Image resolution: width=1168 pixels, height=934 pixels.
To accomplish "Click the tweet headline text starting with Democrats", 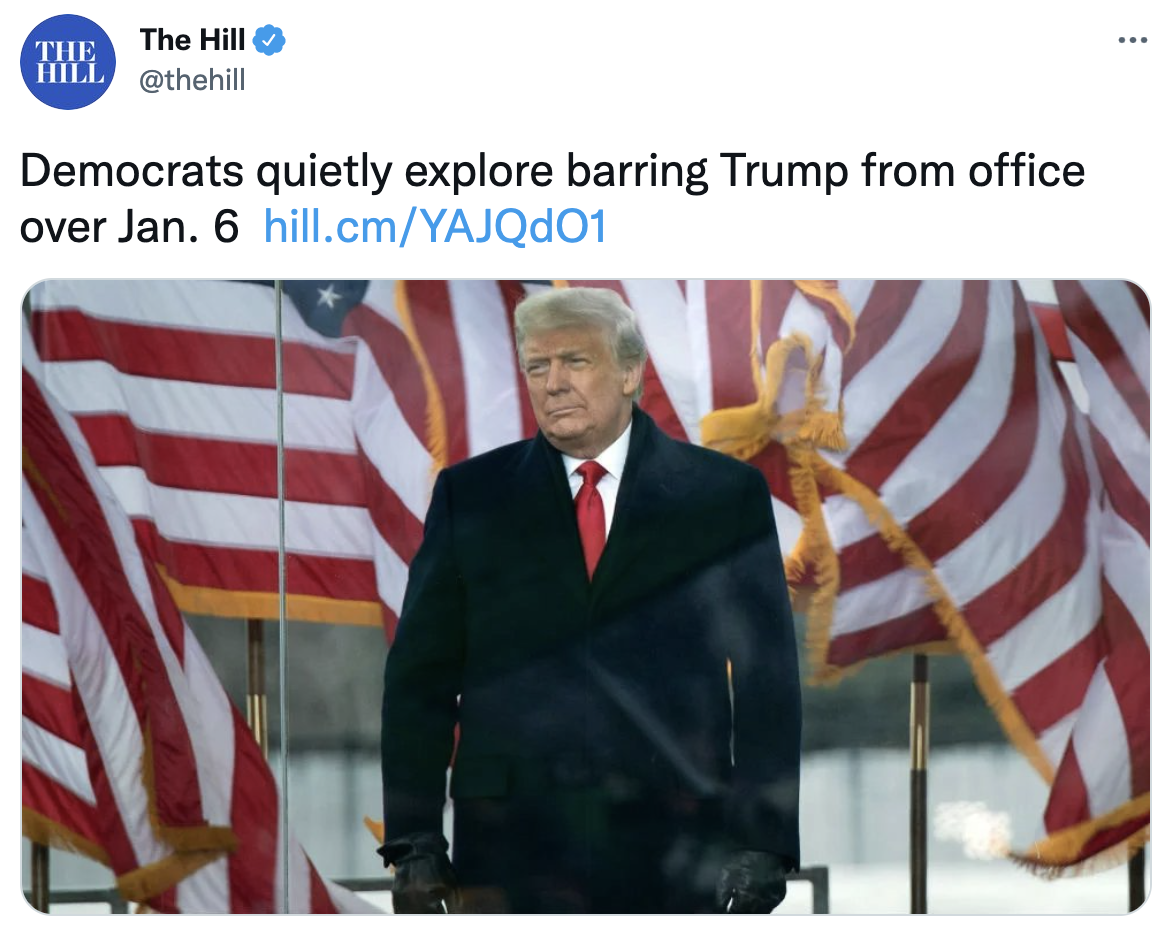I will coord(552,199).
